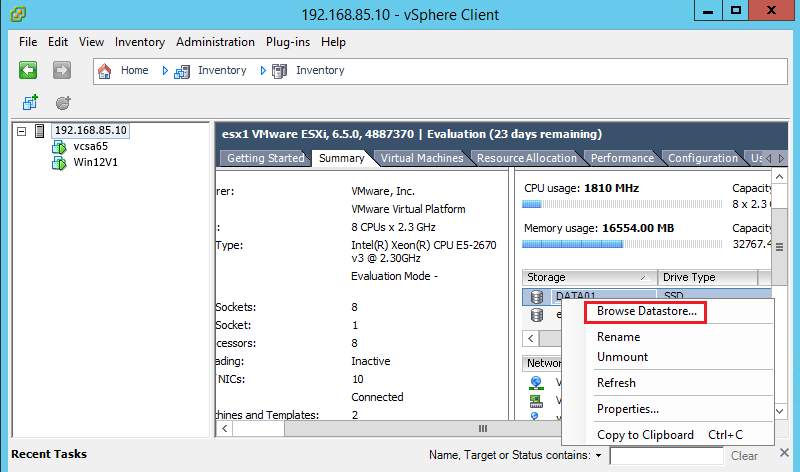Image resolution: width=800 pixels, height=472 pixels.
Task: Click the second datastore disk icon below DATA01
Action: (x=537, y=315)
